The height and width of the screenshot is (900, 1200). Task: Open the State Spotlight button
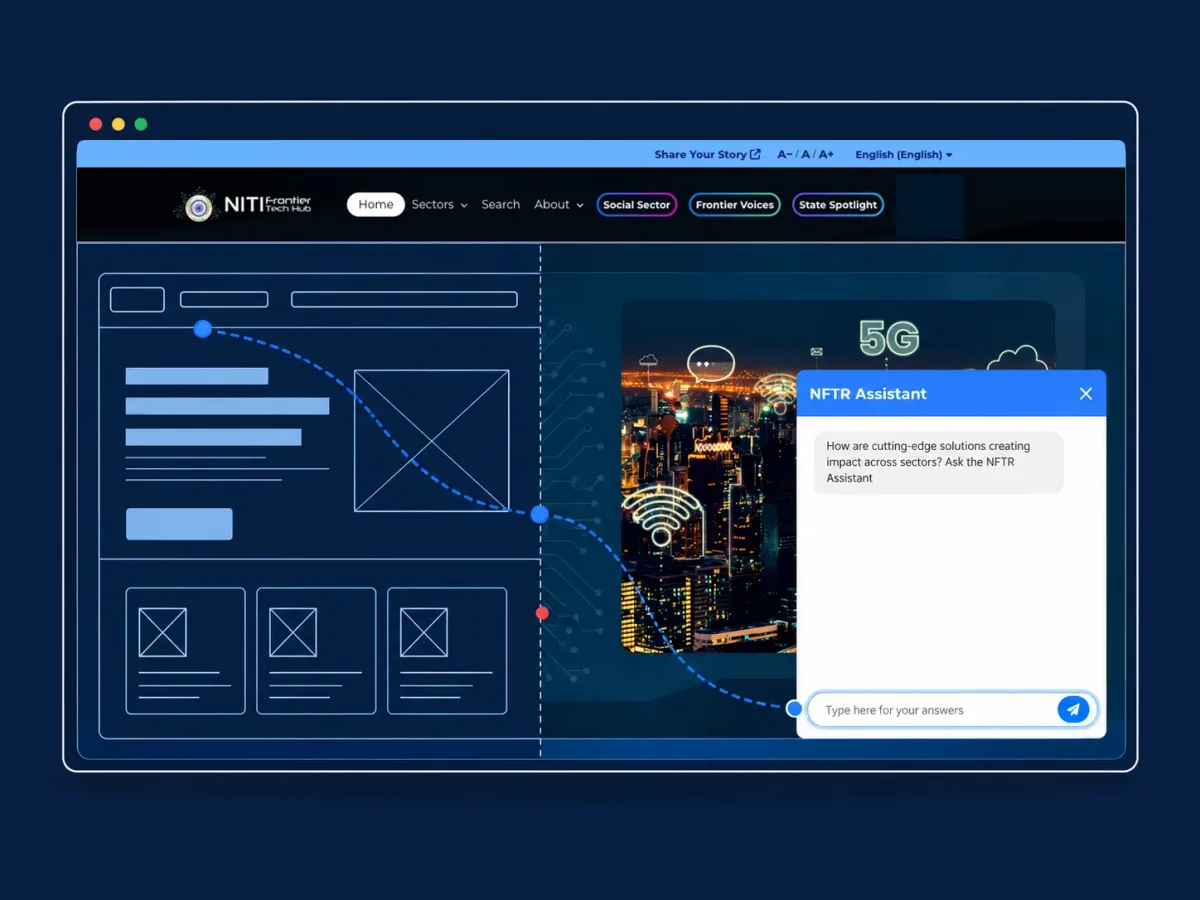(838, 205)
